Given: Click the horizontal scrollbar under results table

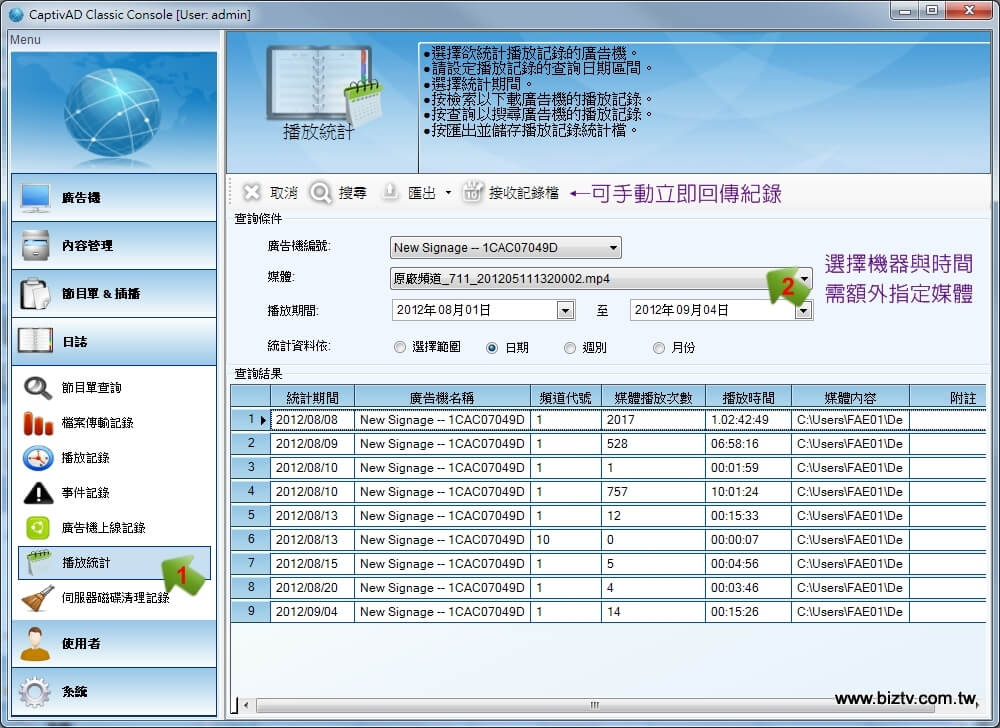Looking at the screenshot, I should click(x=600, y=705).
